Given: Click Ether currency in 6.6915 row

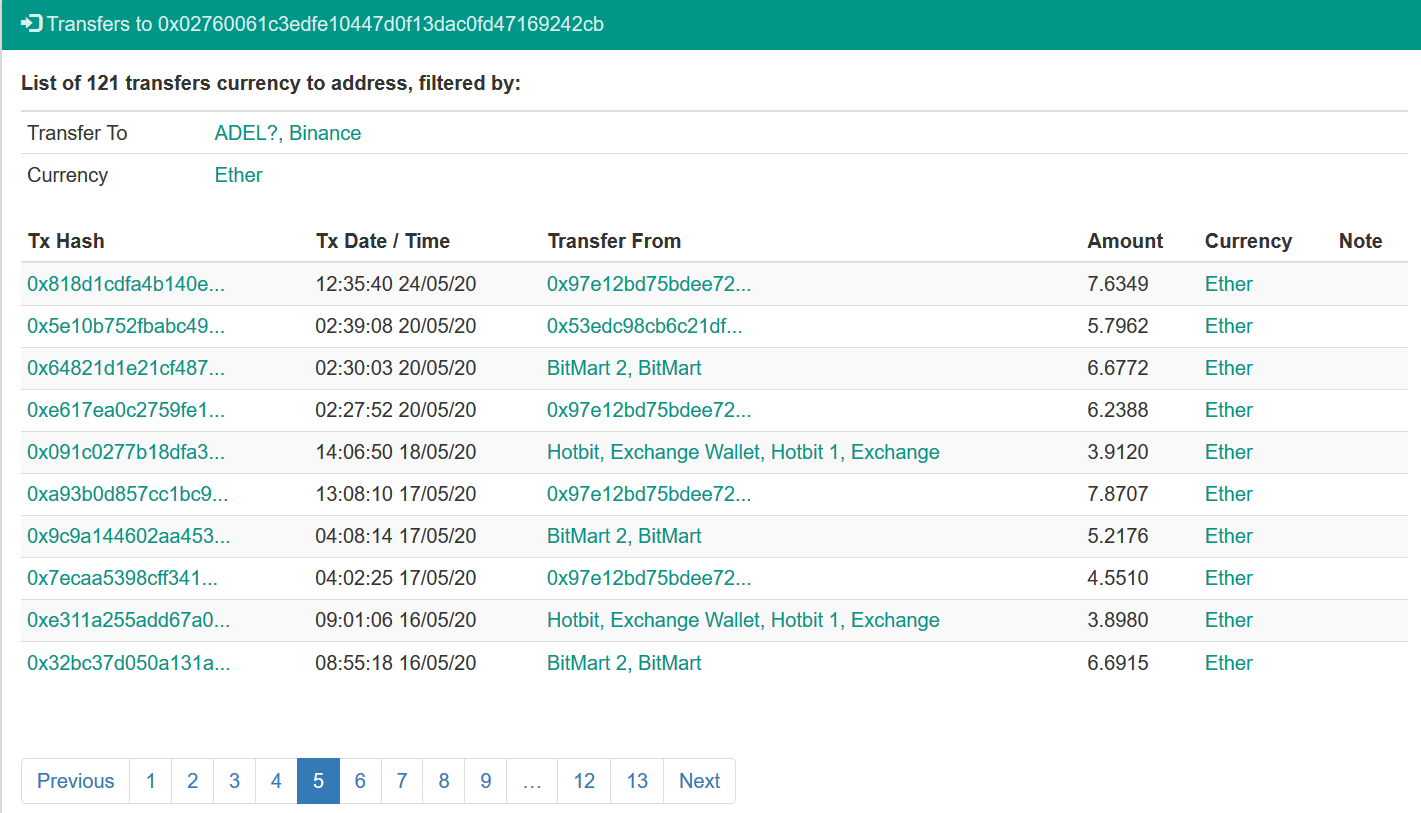Looking at the screenshot, I should tap(1229, 663).
